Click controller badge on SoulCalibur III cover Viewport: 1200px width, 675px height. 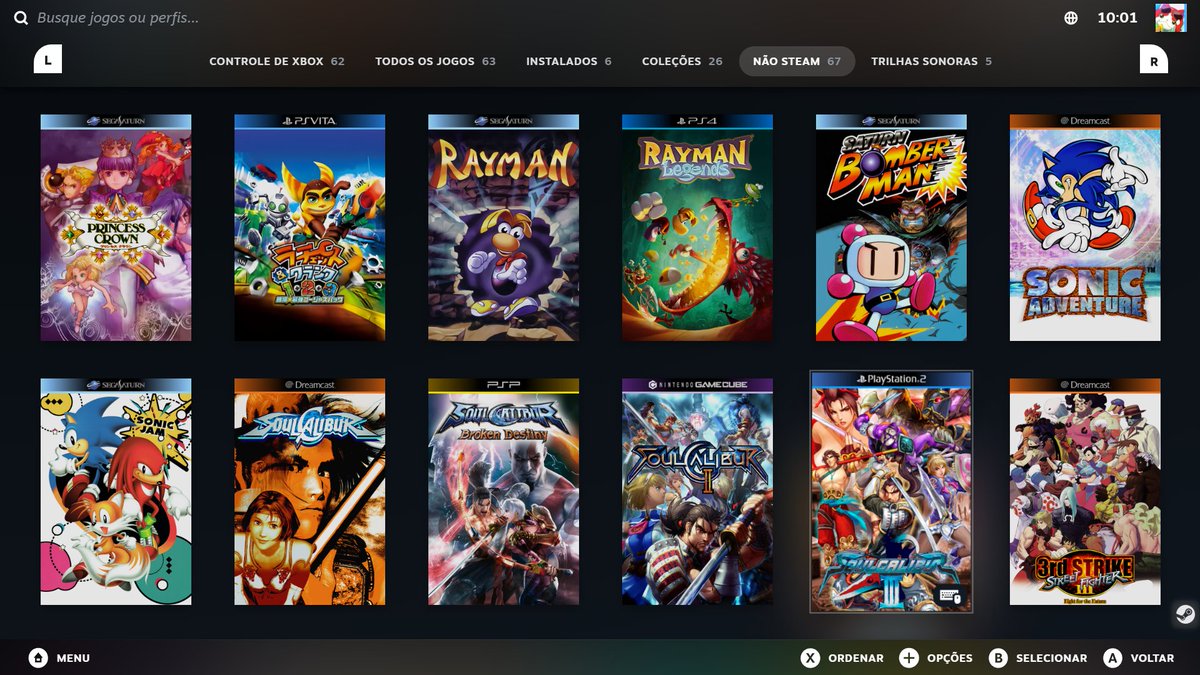pyautogui.click(x=949, y=596)
